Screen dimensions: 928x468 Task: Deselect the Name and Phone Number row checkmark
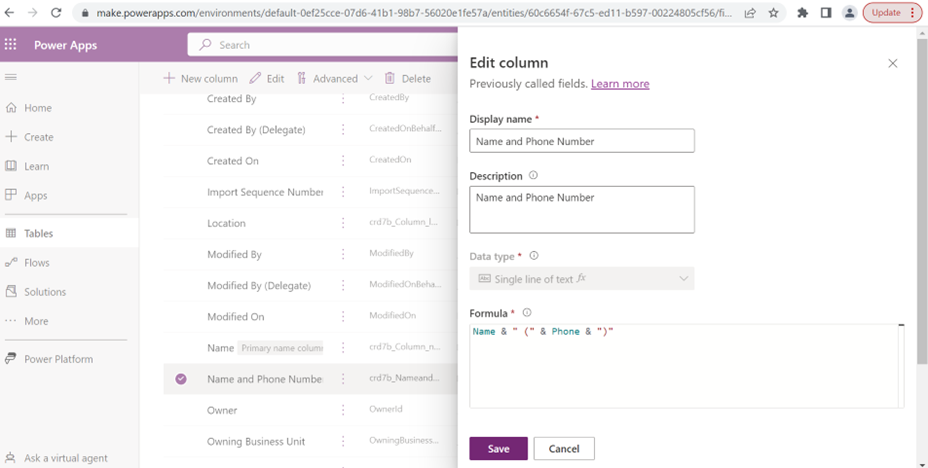point(181,379)
